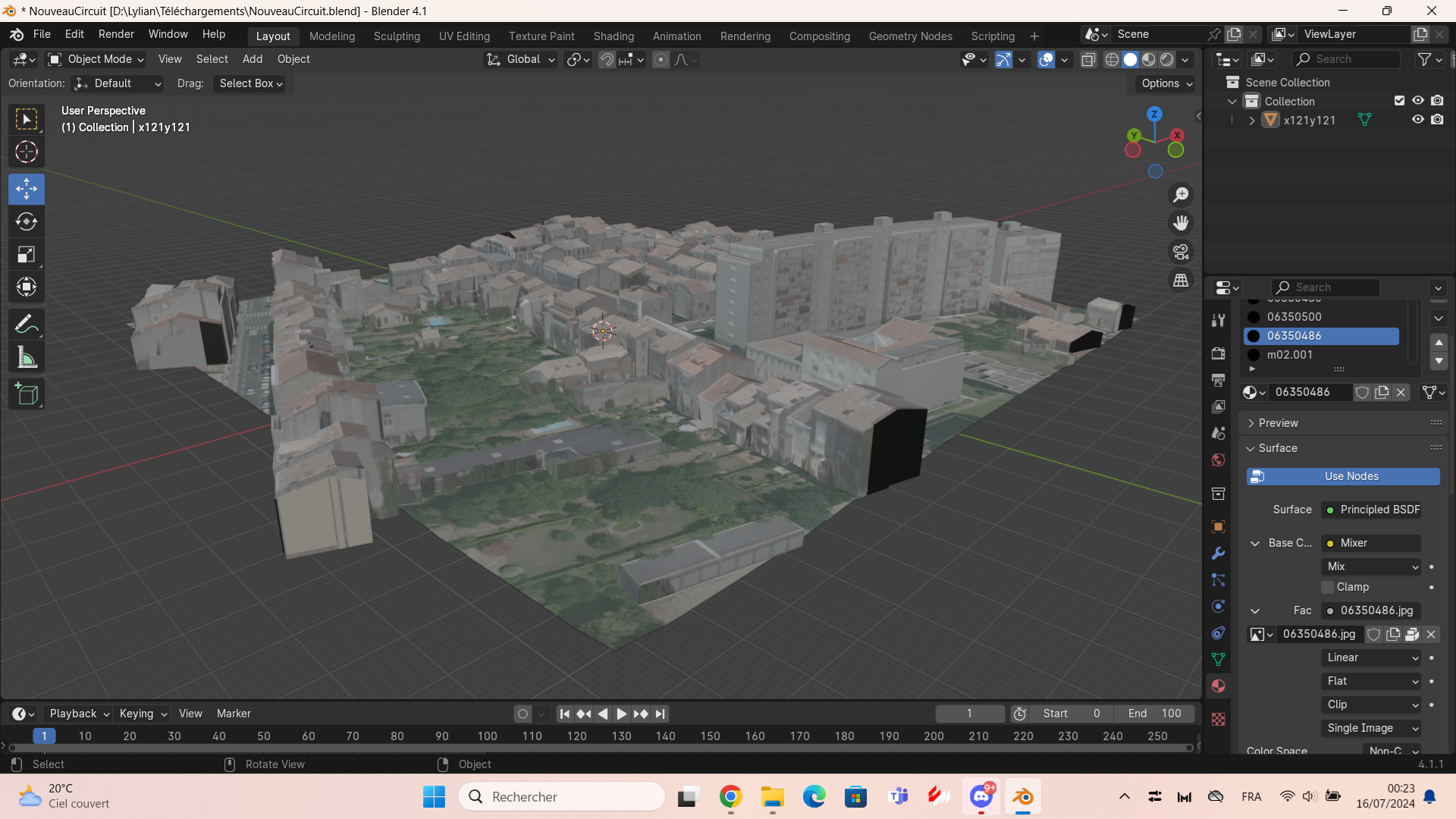Open the Playback popover

click(79, 714)
